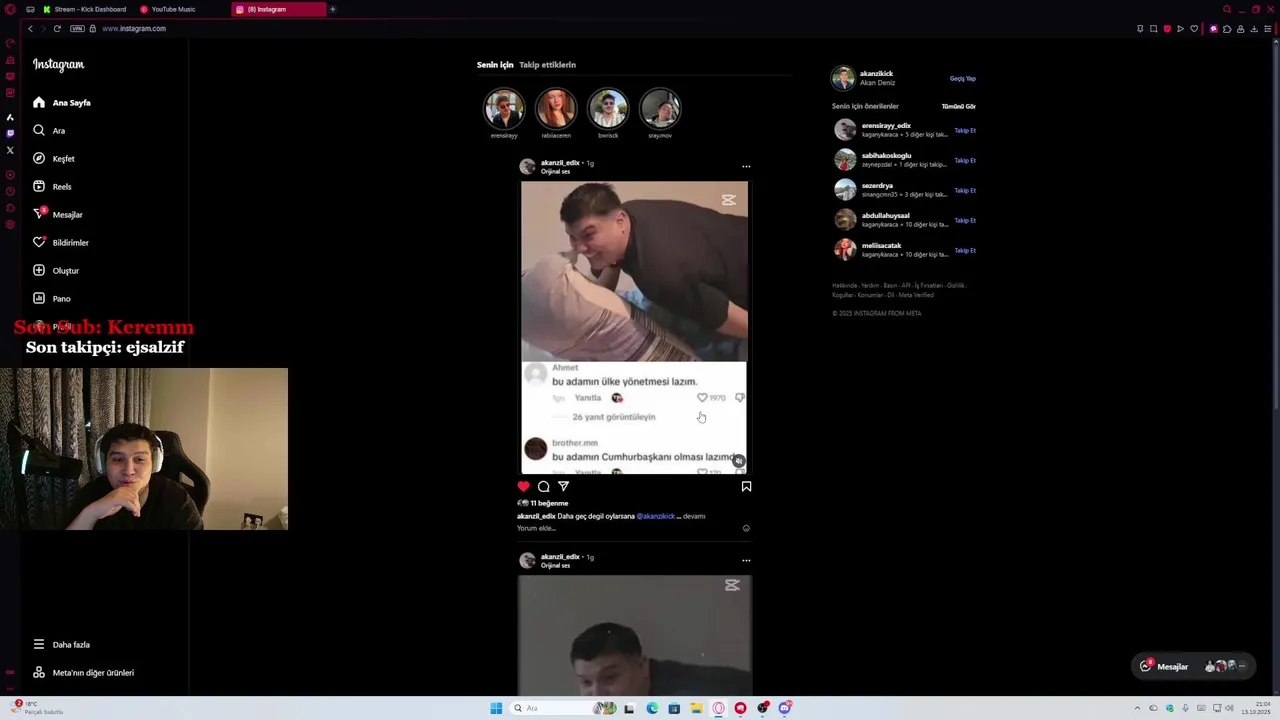Open Twitch in Opera sidebar
Viewport: 1280px width, 720px height.
click(10, 133)
